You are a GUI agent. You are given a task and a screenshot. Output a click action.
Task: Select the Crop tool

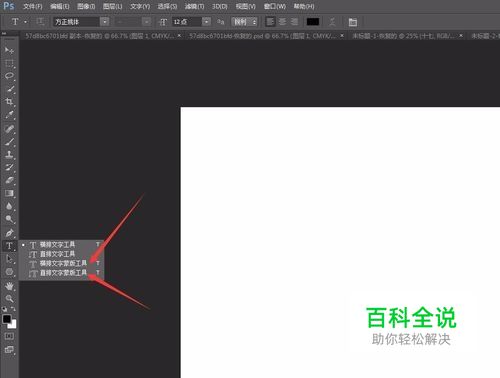coord(9,102)
